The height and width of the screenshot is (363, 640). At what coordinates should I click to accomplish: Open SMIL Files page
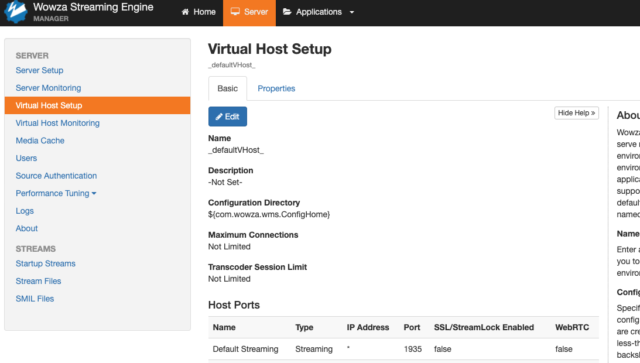click(x=35, y=298)
